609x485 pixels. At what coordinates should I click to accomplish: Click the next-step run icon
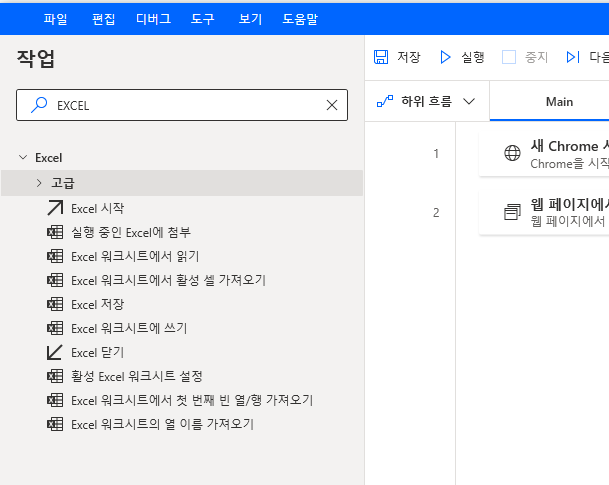(573, 57)
